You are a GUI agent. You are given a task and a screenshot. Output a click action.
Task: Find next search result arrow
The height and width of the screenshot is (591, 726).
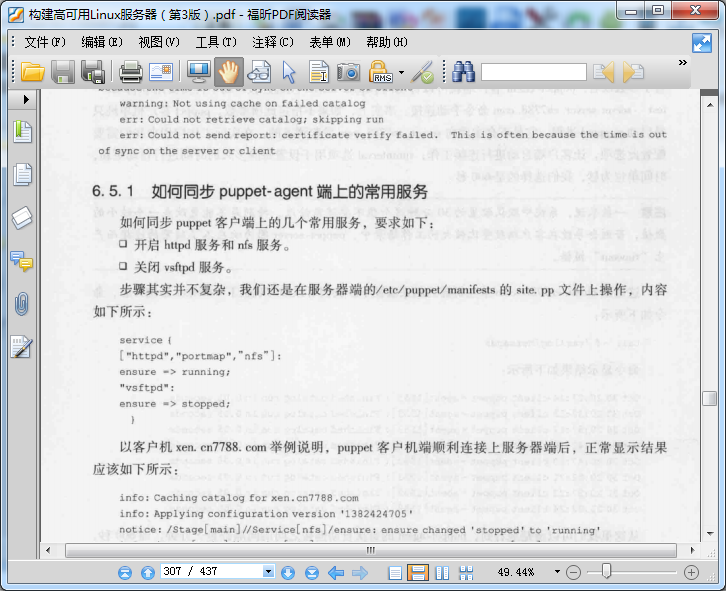coord(633,72)
